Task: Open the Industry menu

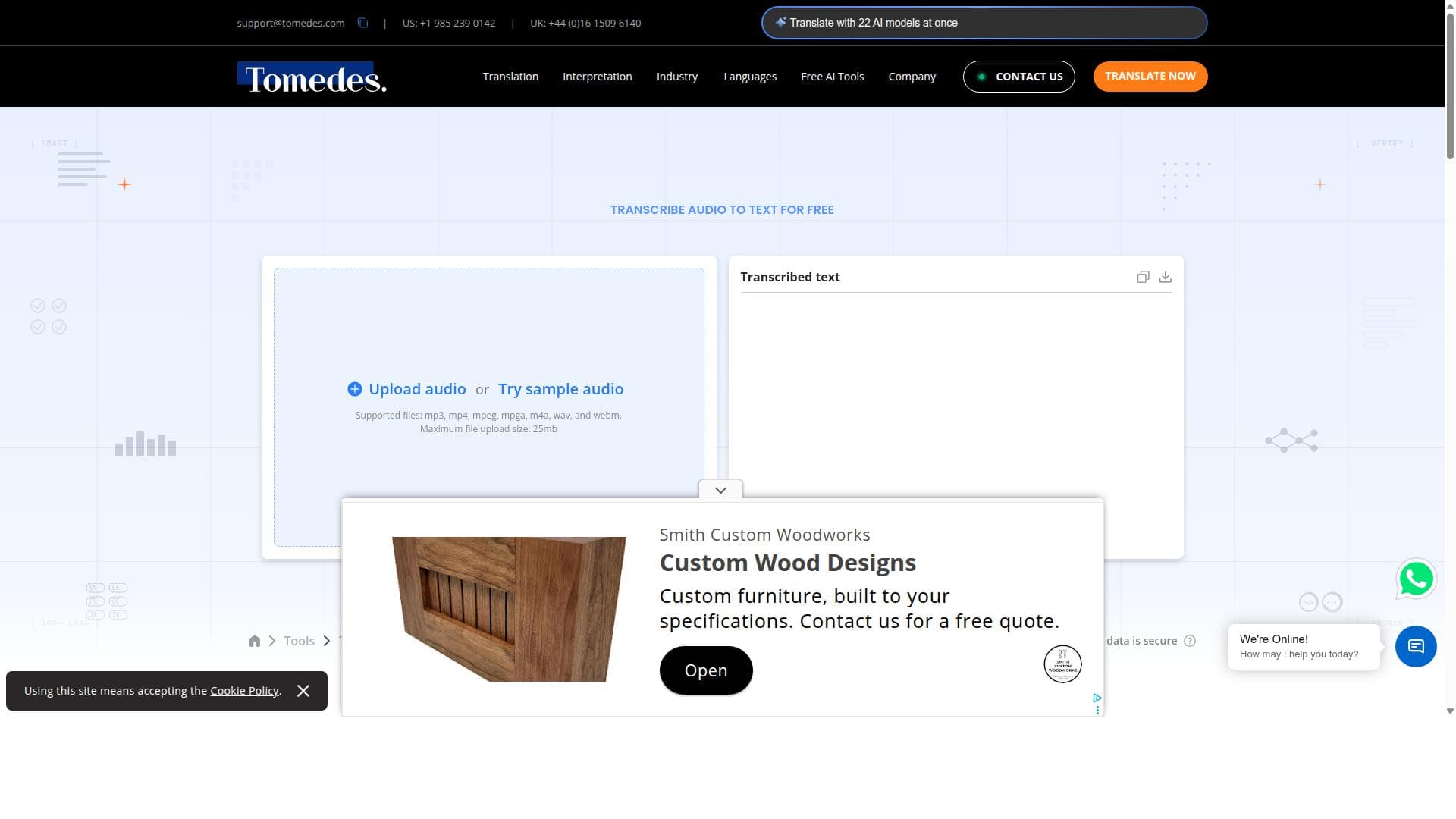Action: [676, 77]
